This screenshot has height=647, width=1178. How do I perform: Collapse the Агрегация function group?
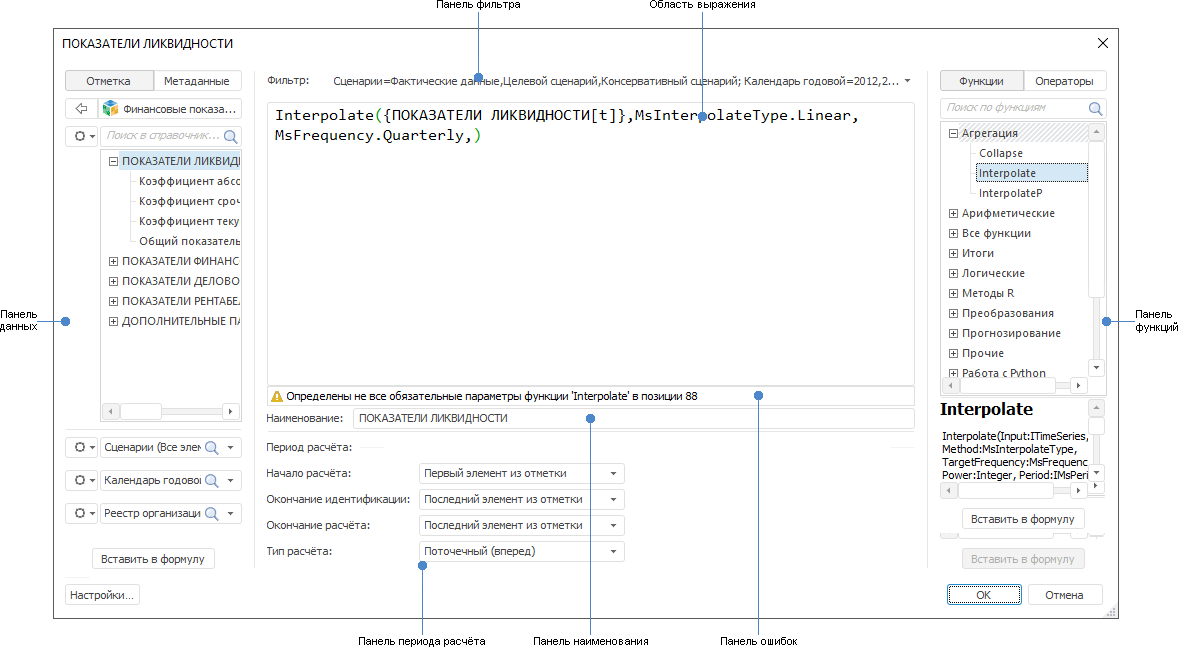[x=953, y=133]
